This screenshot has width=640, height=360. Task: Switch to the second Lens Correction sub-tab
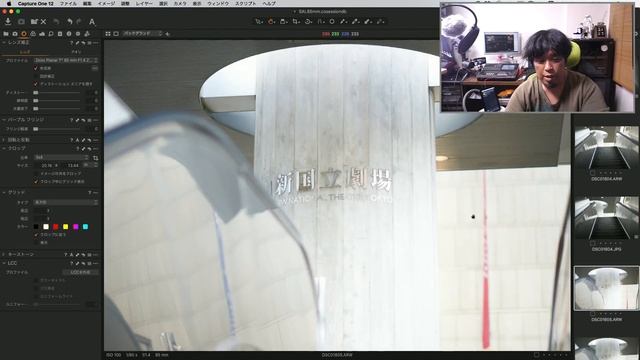pyautogui.click(x=76, y=52)
